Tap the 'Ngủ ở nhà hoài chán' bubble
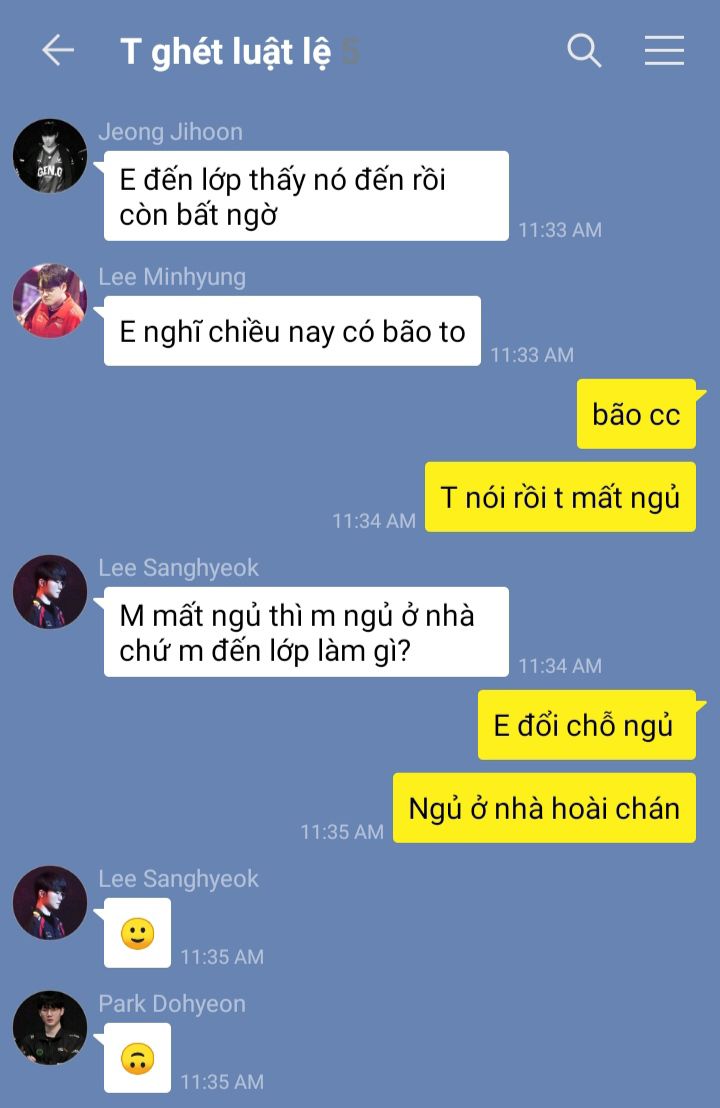This screenshot has height=1108, width=720. point(545,808)
